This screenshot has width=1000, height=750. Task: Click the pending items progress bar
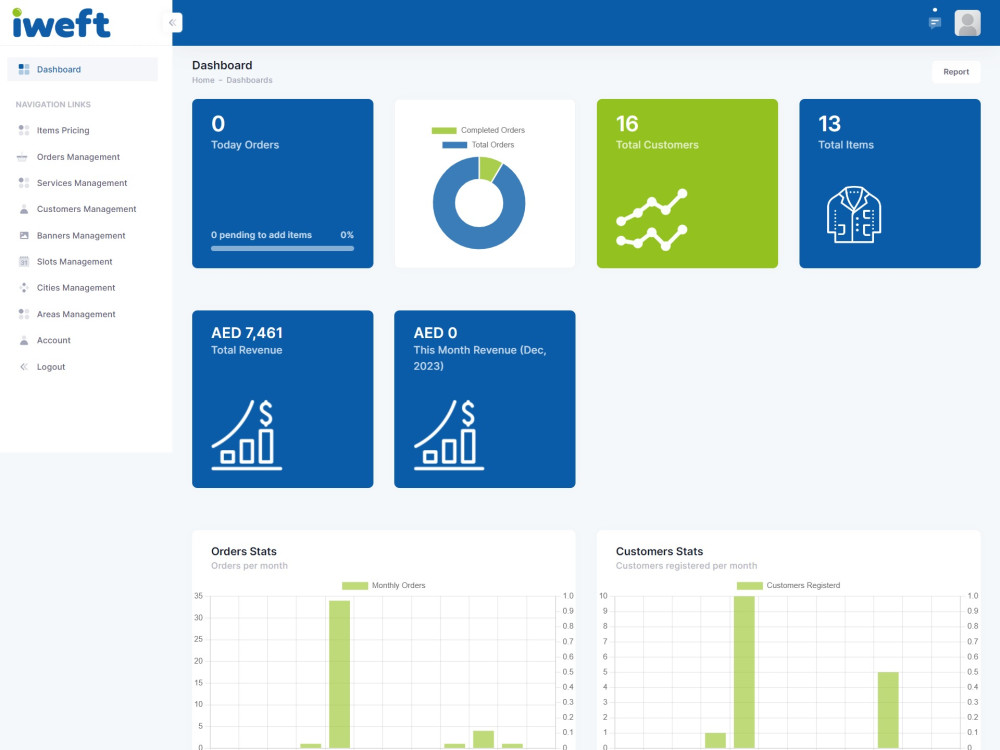[283, 249]
